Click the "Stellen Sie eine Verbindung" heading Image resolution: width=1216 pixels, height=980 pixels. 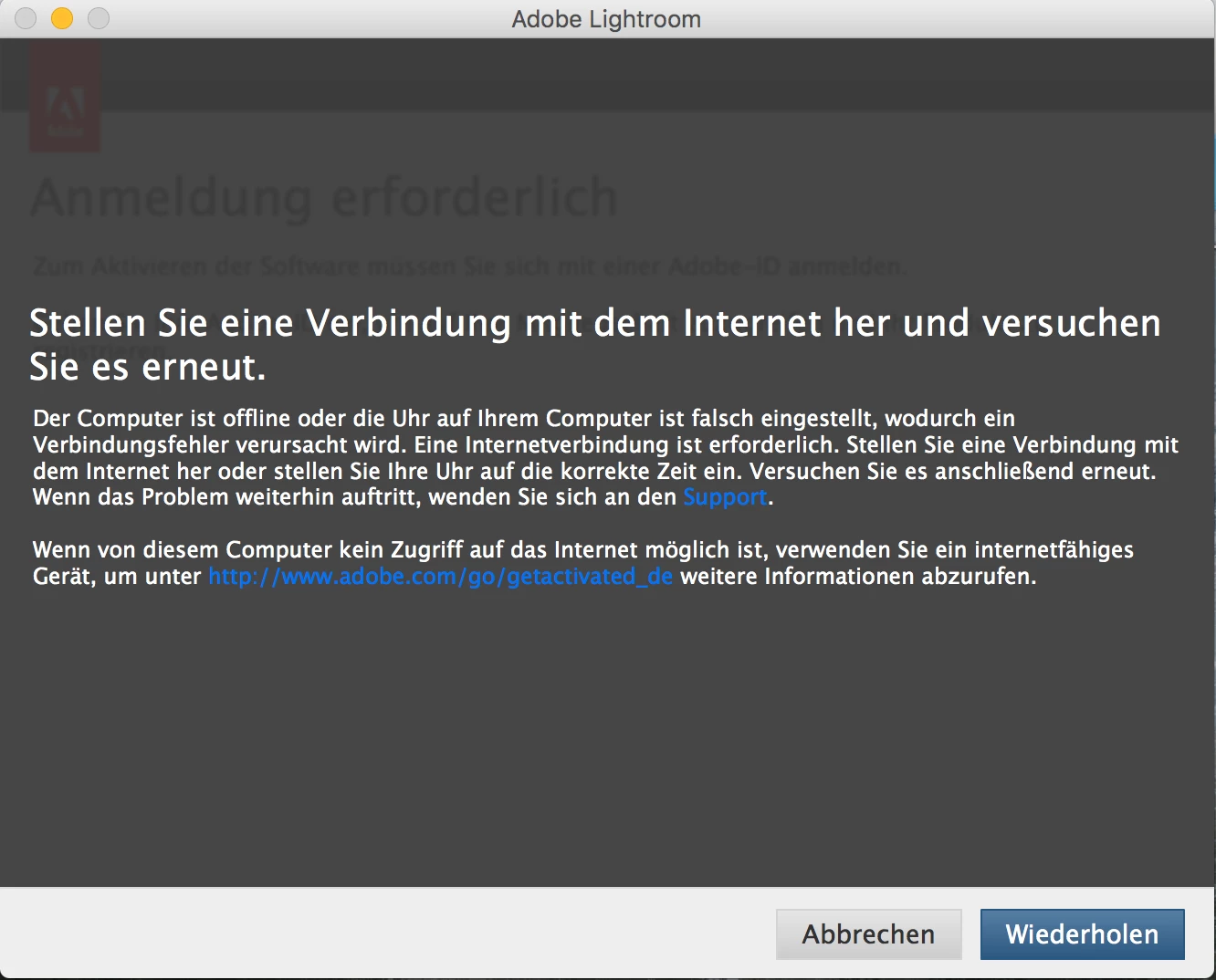click(595, 345)
